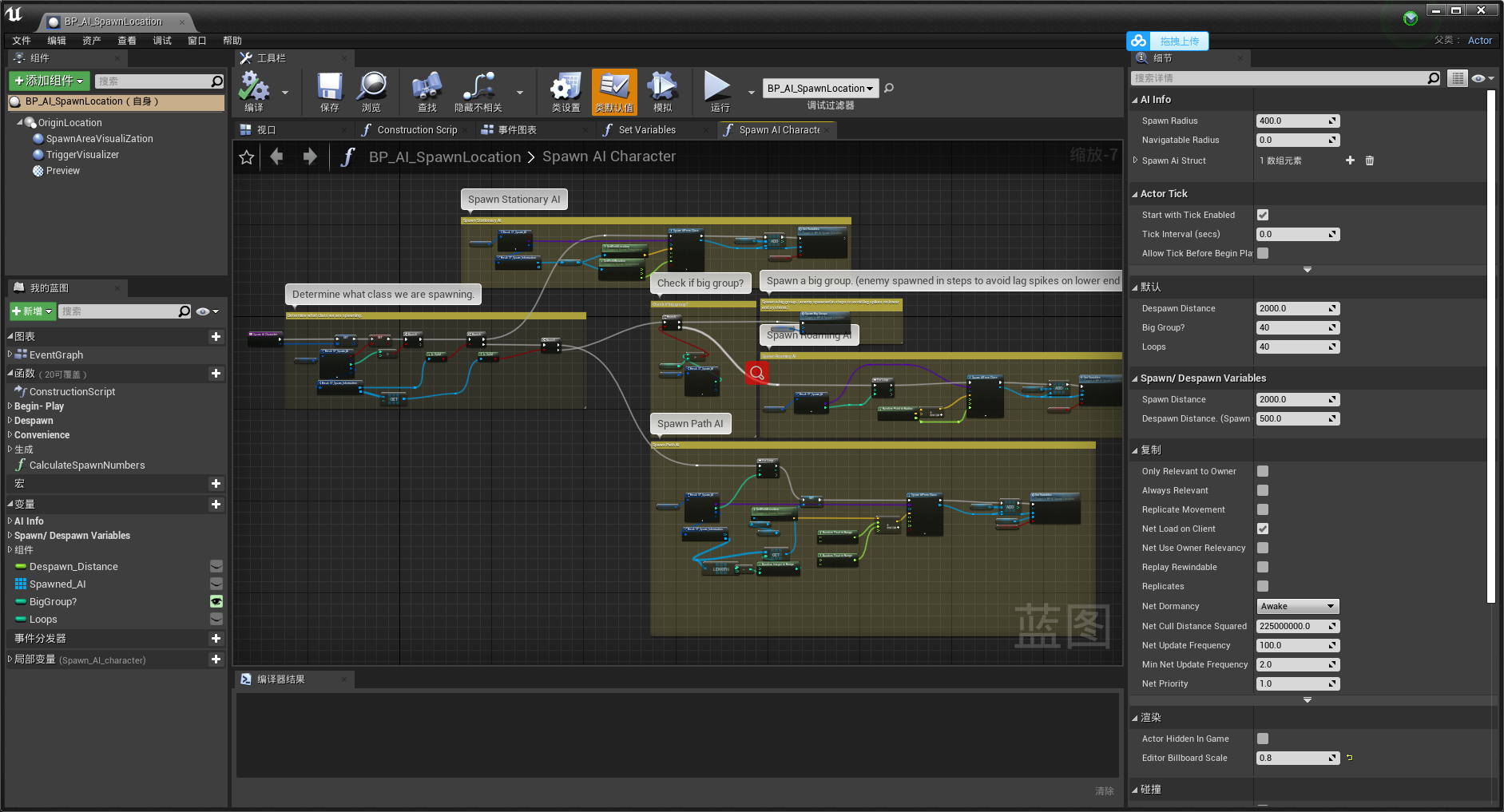Open the Window (窗口) menu

[x=197, y=41]
